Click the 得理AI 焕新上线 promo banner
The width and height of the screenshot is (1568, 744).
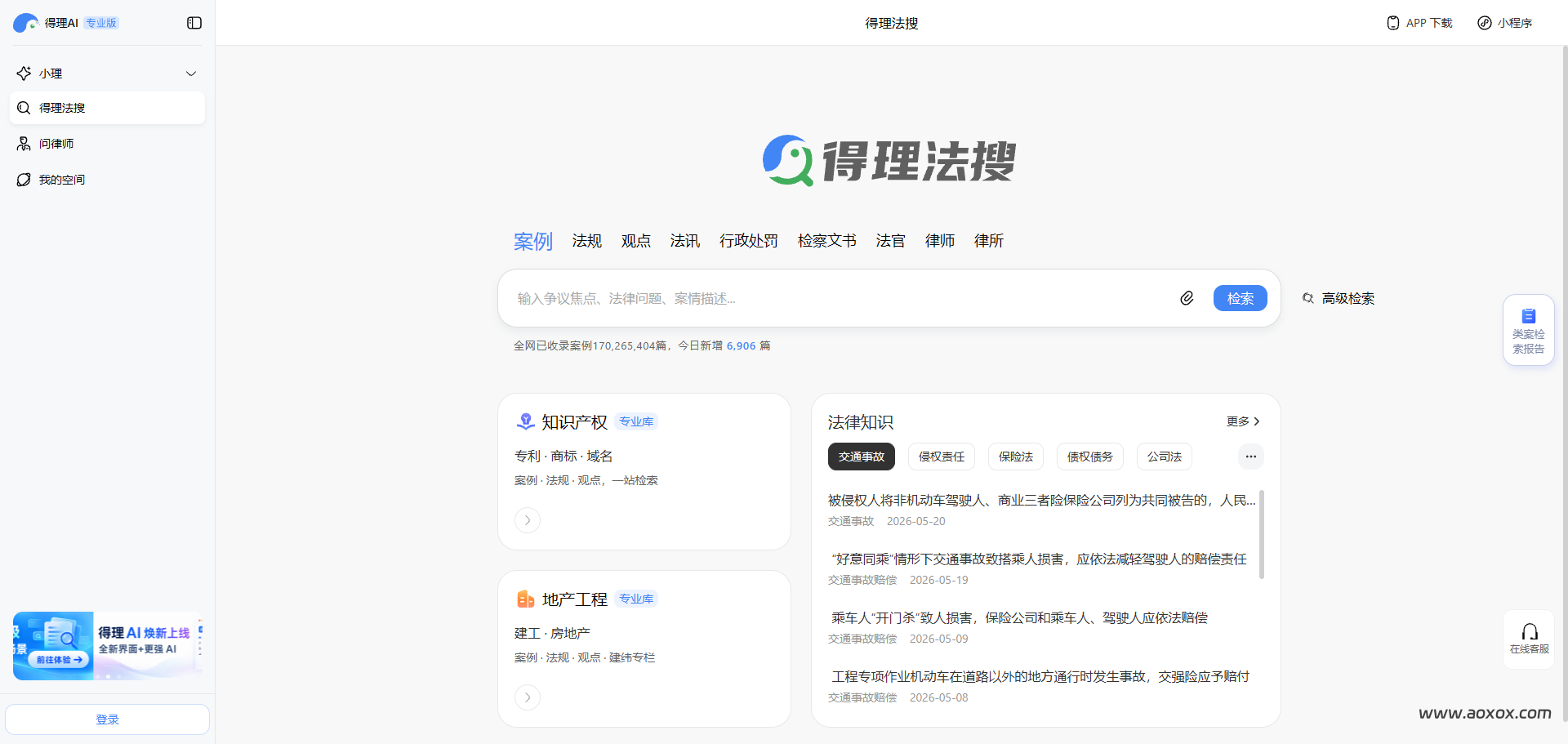point(107,645)
